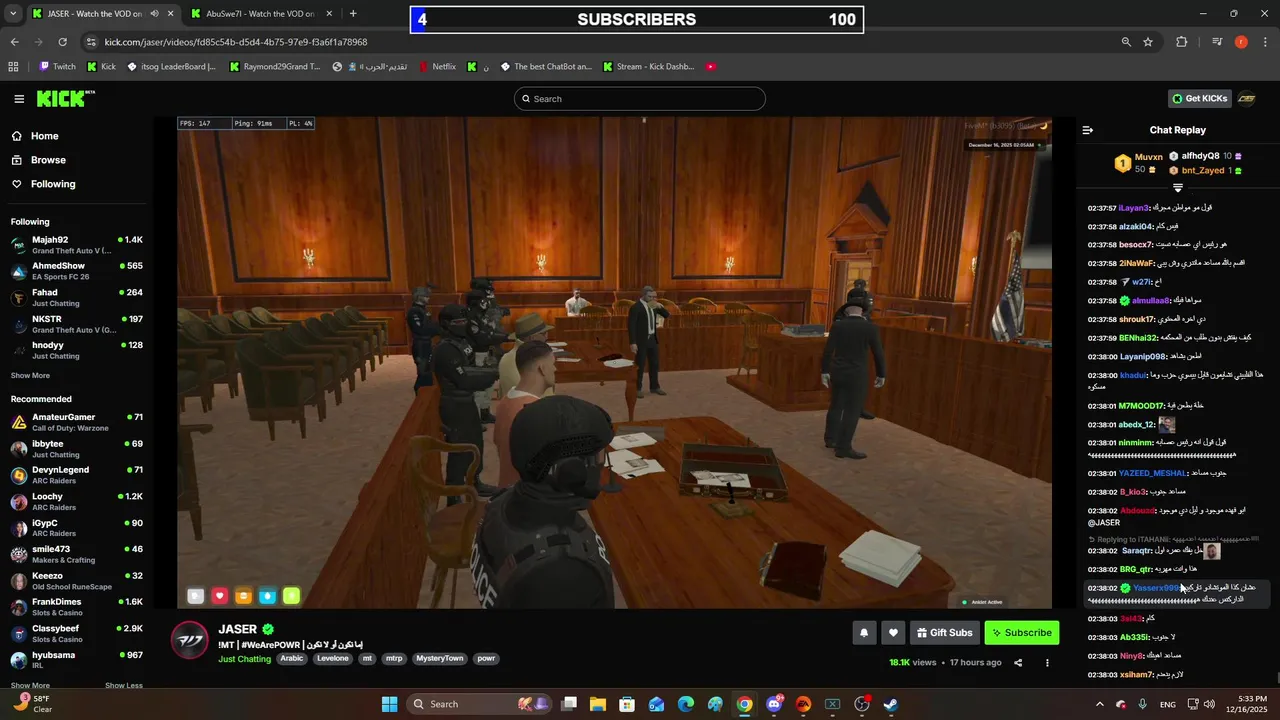Expand the gift leaderboard arrow
Screen dimensions: 1280x720
click(x=1178, y=188)
